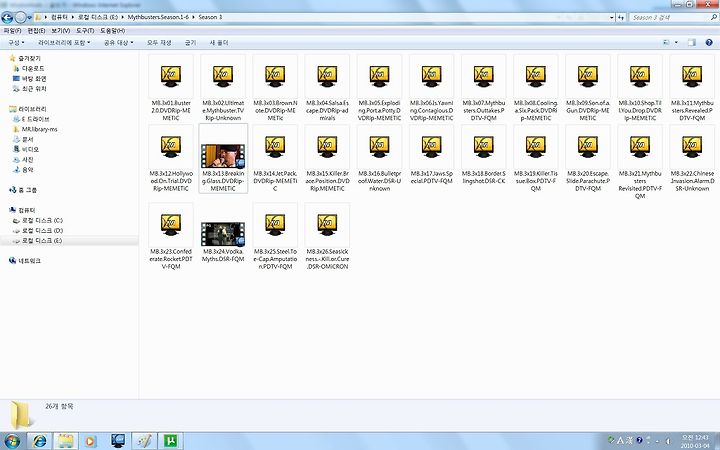Image resolution: width=720 pixels, height=450 pixels.
Task: Select the MB.3x13.Breaking.Glass video thumbnail
Action: [223, 156]
